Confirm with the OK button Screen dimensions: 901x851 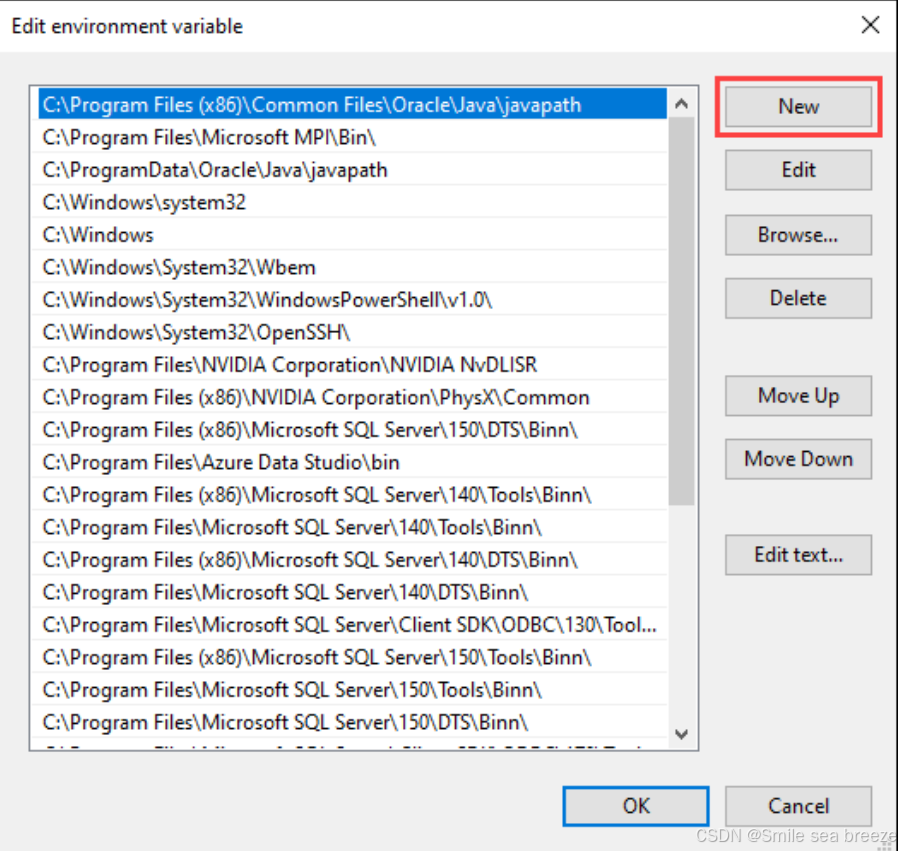tap(636, 806)
